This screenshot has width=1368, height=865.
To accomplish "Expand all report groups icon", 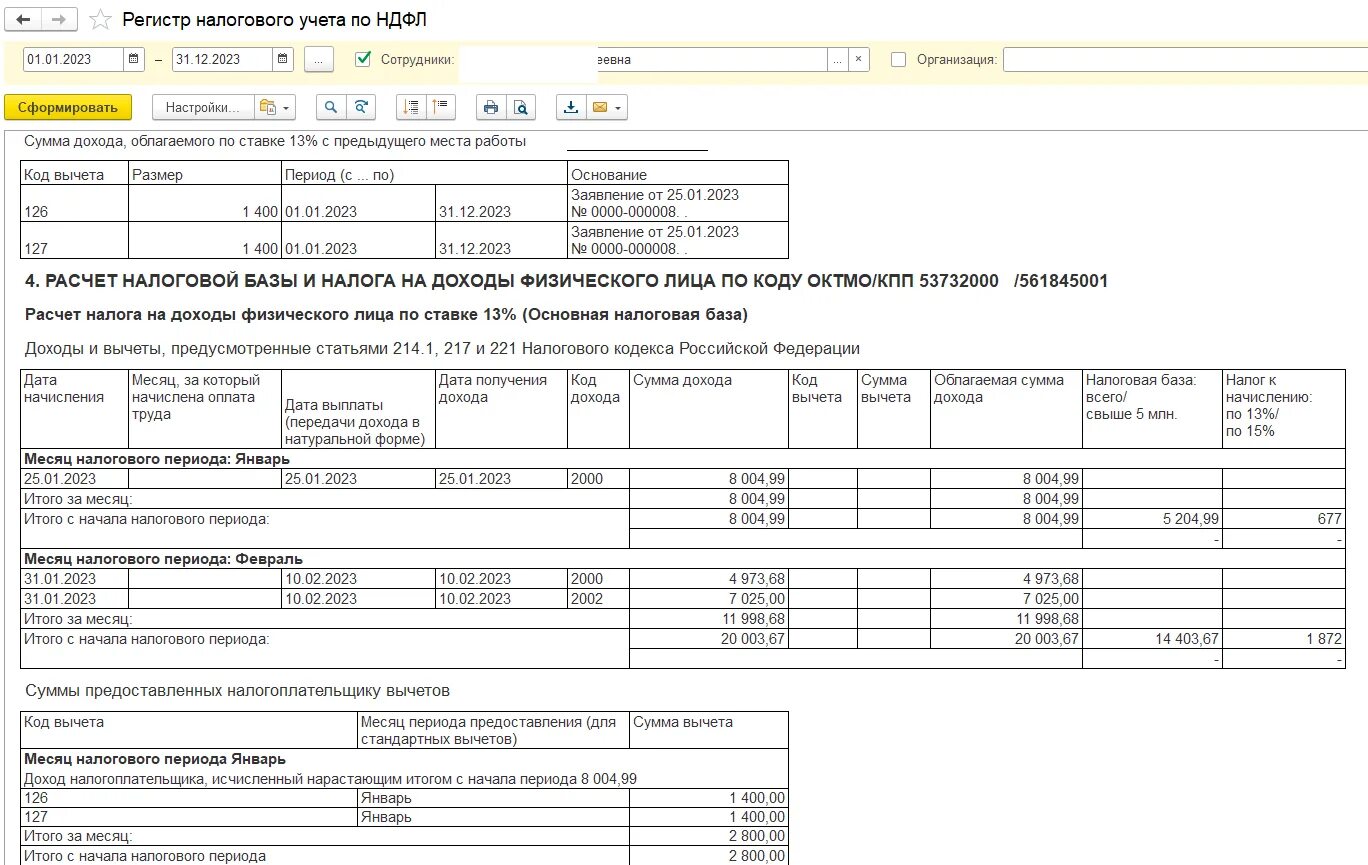I will (440, 107).
